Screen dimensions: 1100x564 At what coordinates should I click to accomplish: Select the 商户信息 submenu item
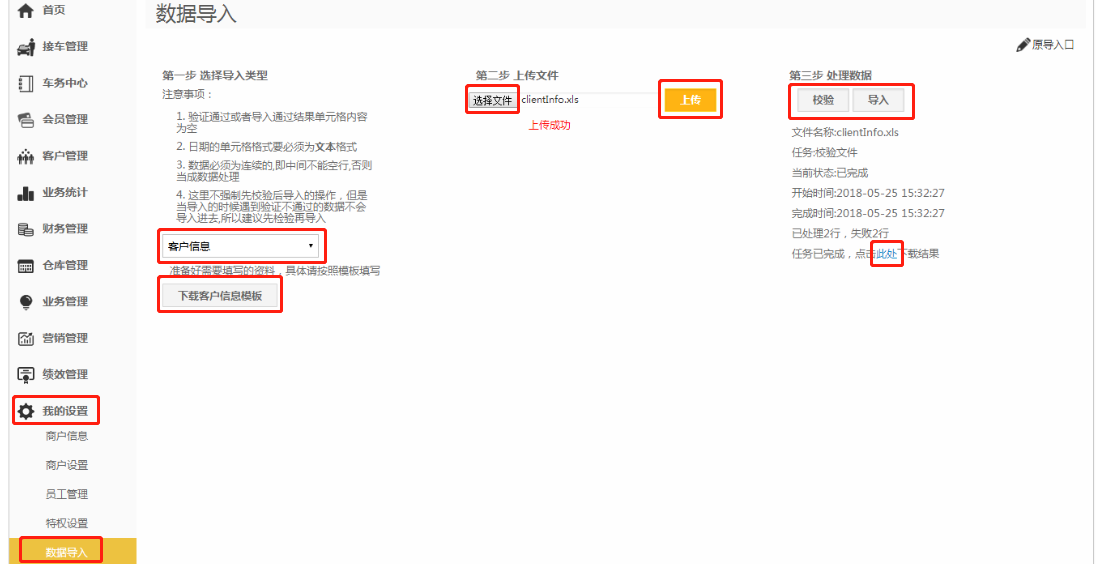point(67,436)
